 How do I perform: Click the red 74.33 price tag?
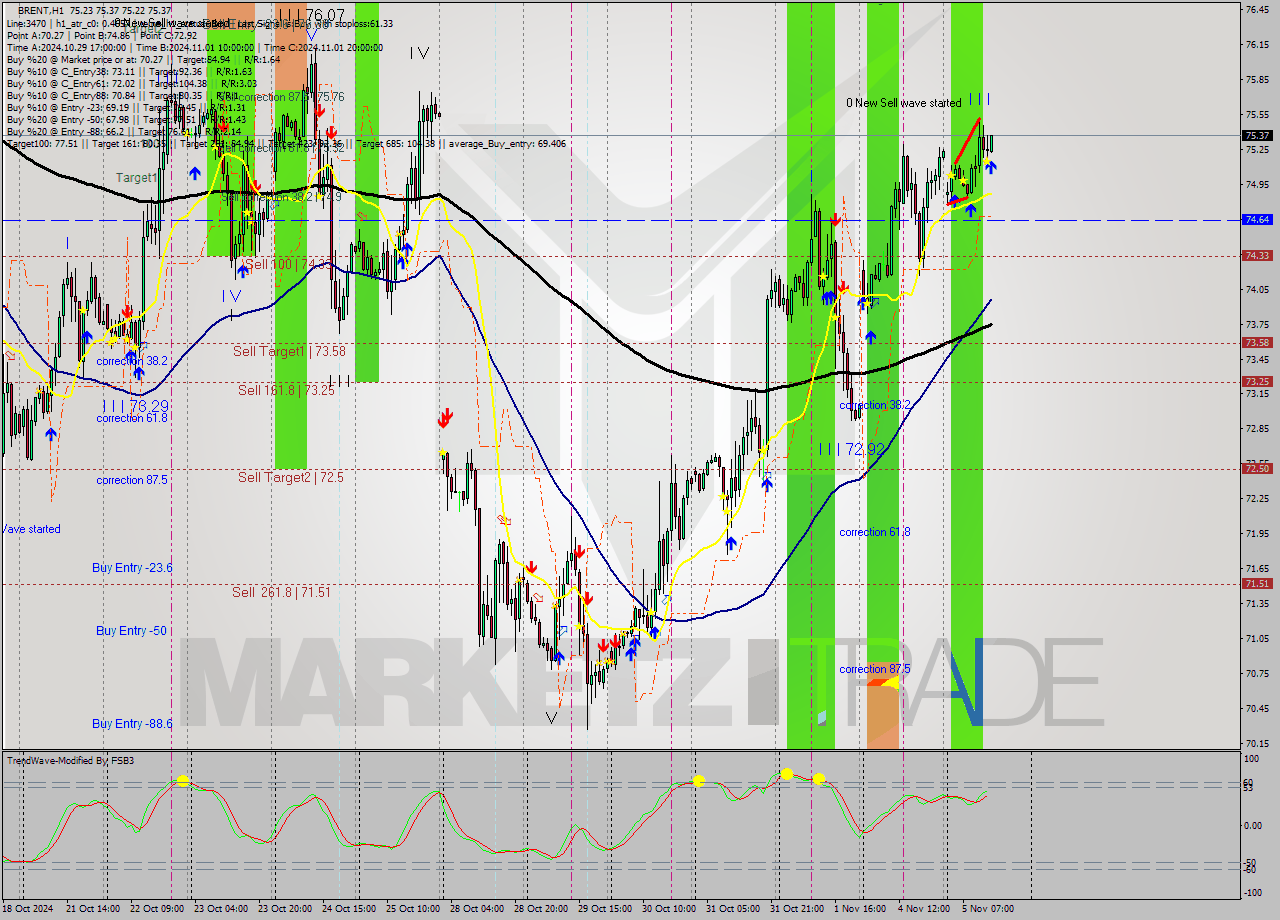click(1256, 255)
